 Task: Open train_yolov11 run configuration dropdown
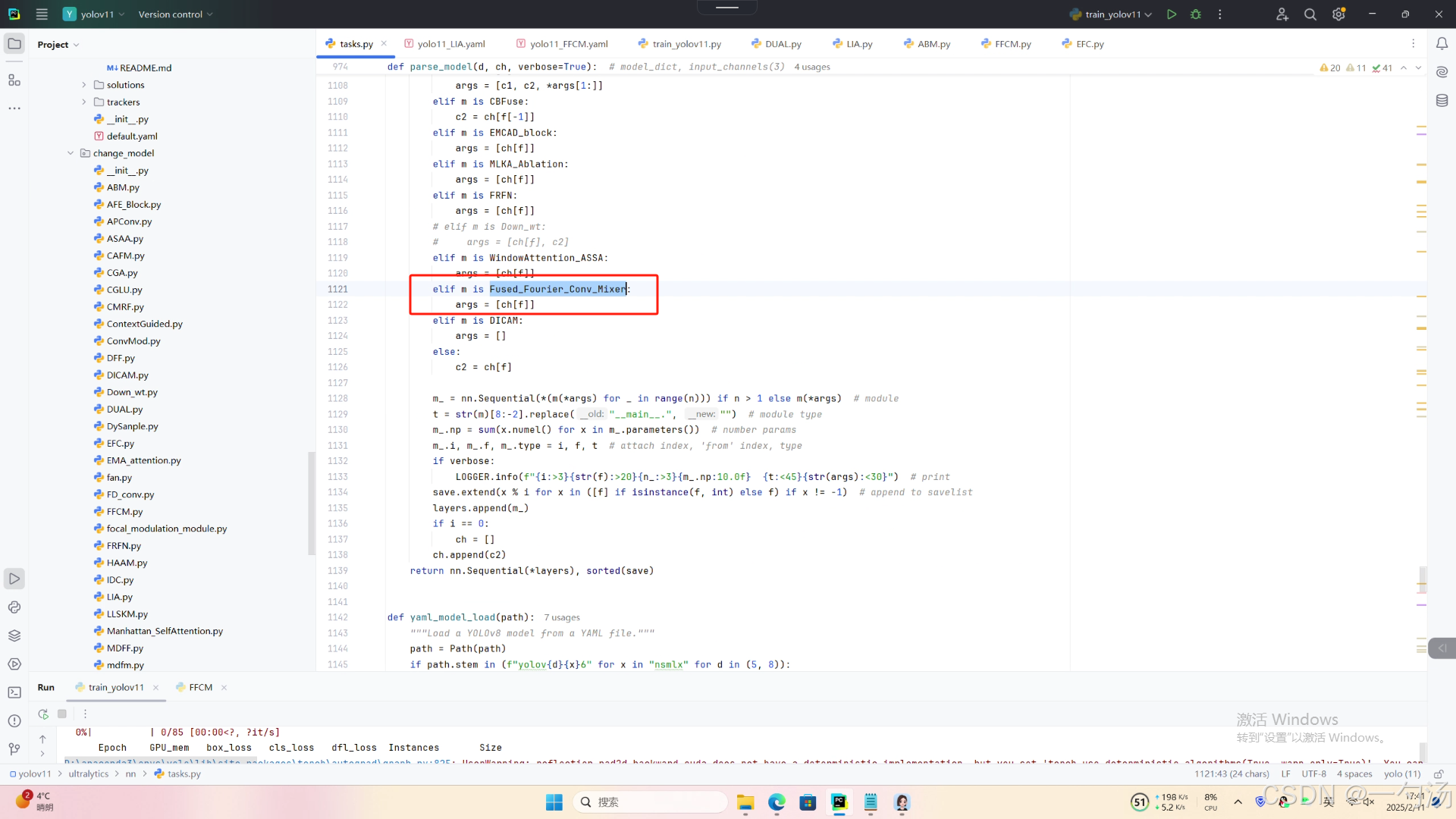coord(1112,14)
